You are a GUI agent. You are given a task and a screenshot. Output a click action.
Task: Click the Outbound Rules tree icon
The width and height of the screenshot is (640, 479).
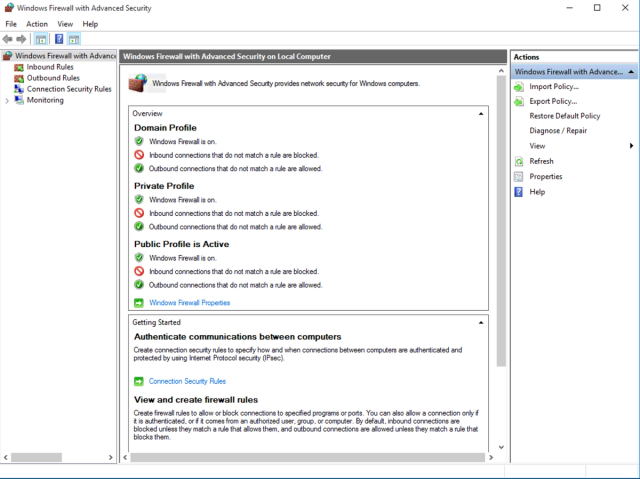pyautogui.click(x=19, y=78)
